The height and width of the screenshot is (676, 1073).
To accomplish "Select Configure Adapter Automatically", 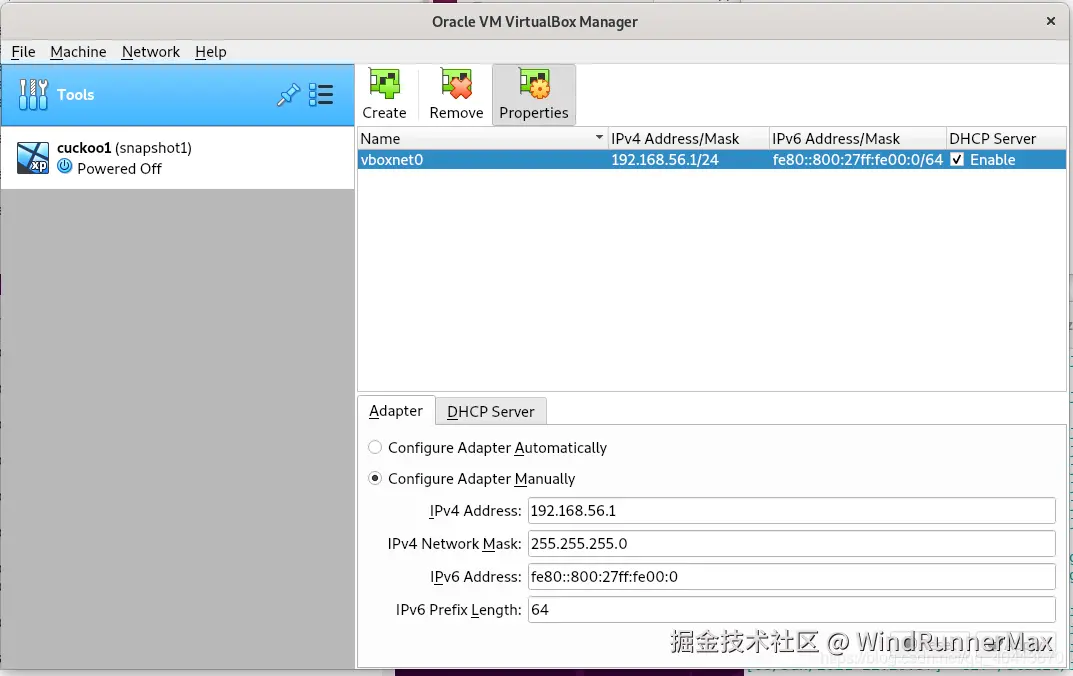I will point(374,447).
